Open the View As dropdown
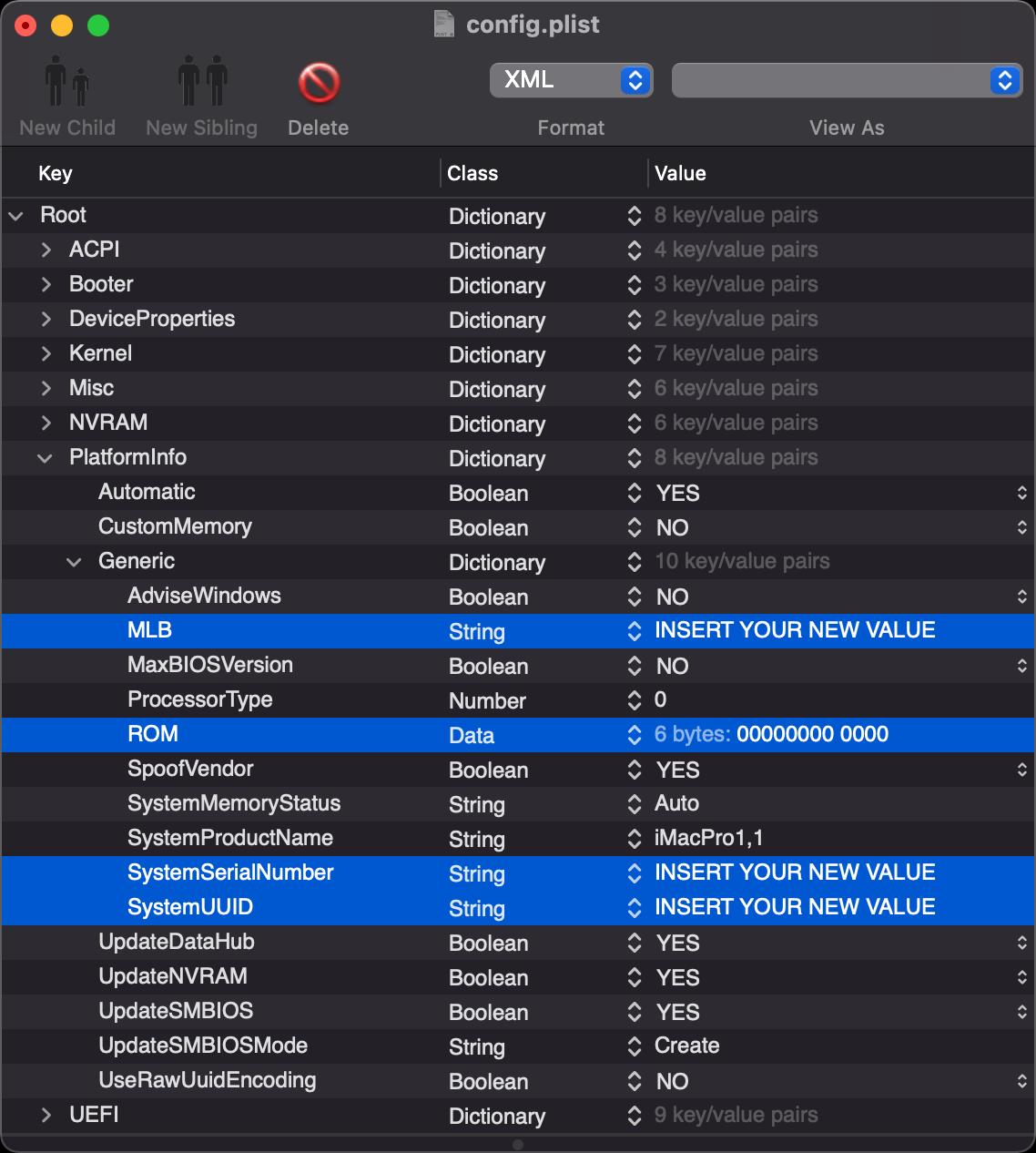Image resolution: width=1036 pixels, height=1153 pixels. tap(847, 80)
